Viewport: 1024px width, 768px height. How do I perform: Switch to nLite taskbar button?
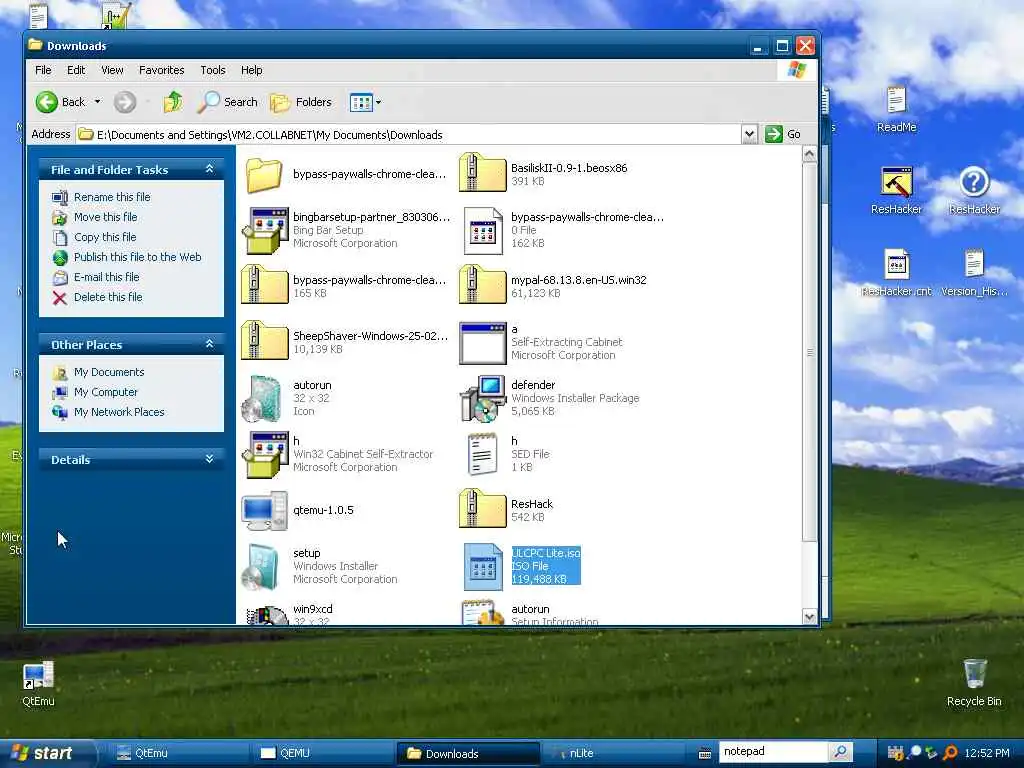coord(613,753)
